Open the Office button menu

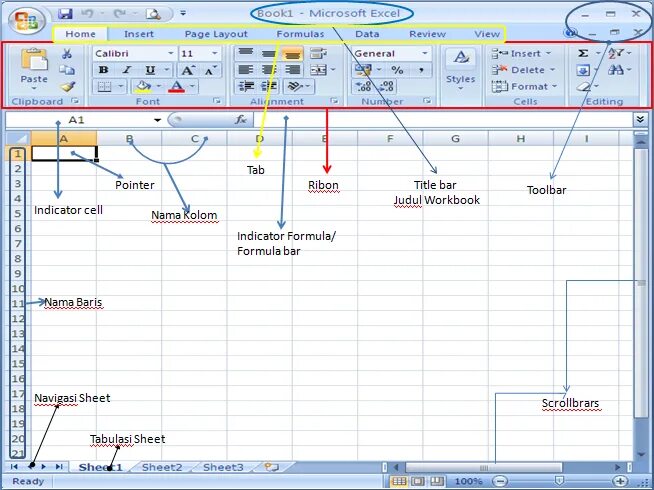pos(26,20)
